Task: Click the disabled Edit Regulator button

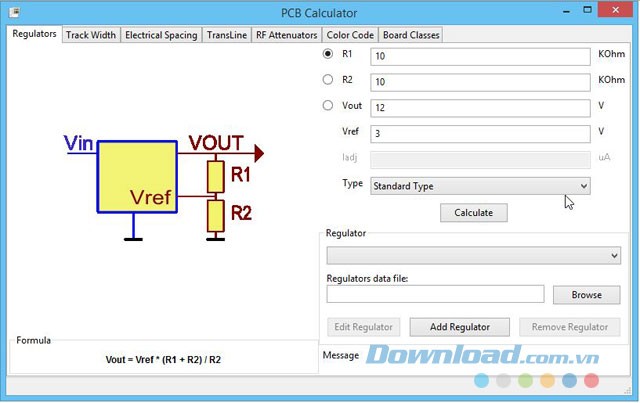Action: [x=363, y=327]
